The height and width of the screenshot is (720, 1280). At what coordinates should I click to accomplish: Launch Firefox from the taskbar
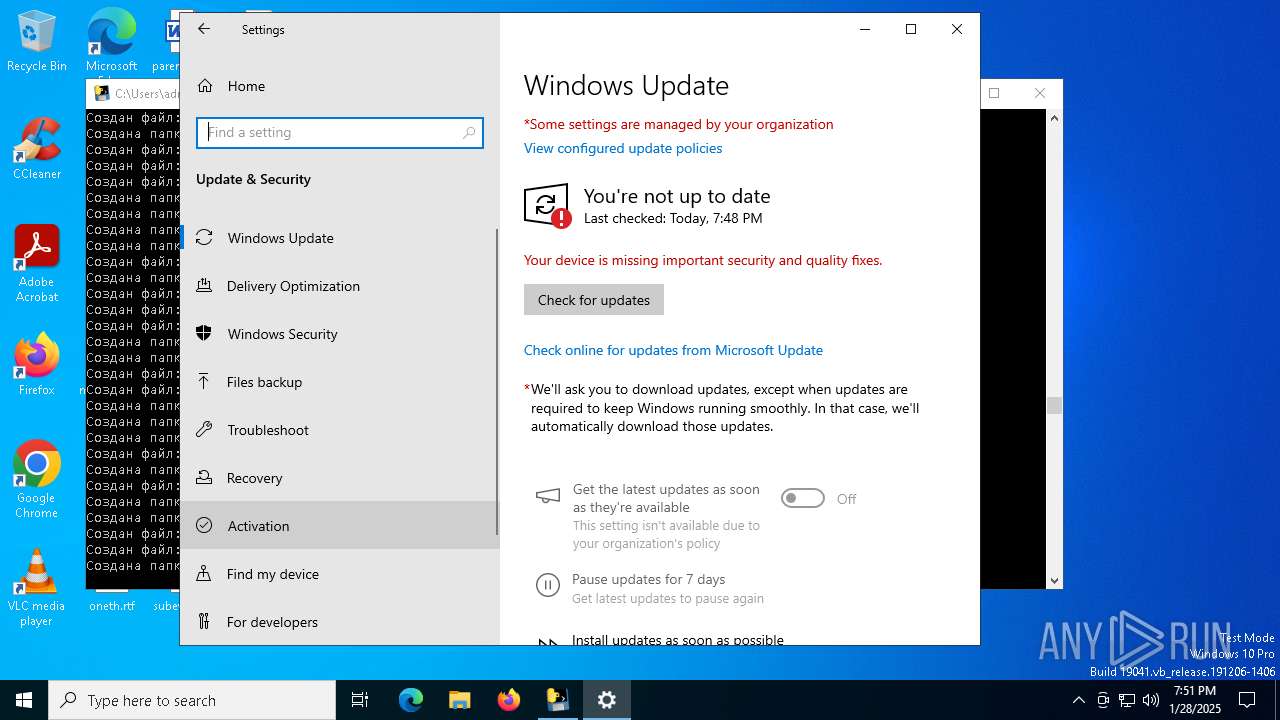click(509, 700)
